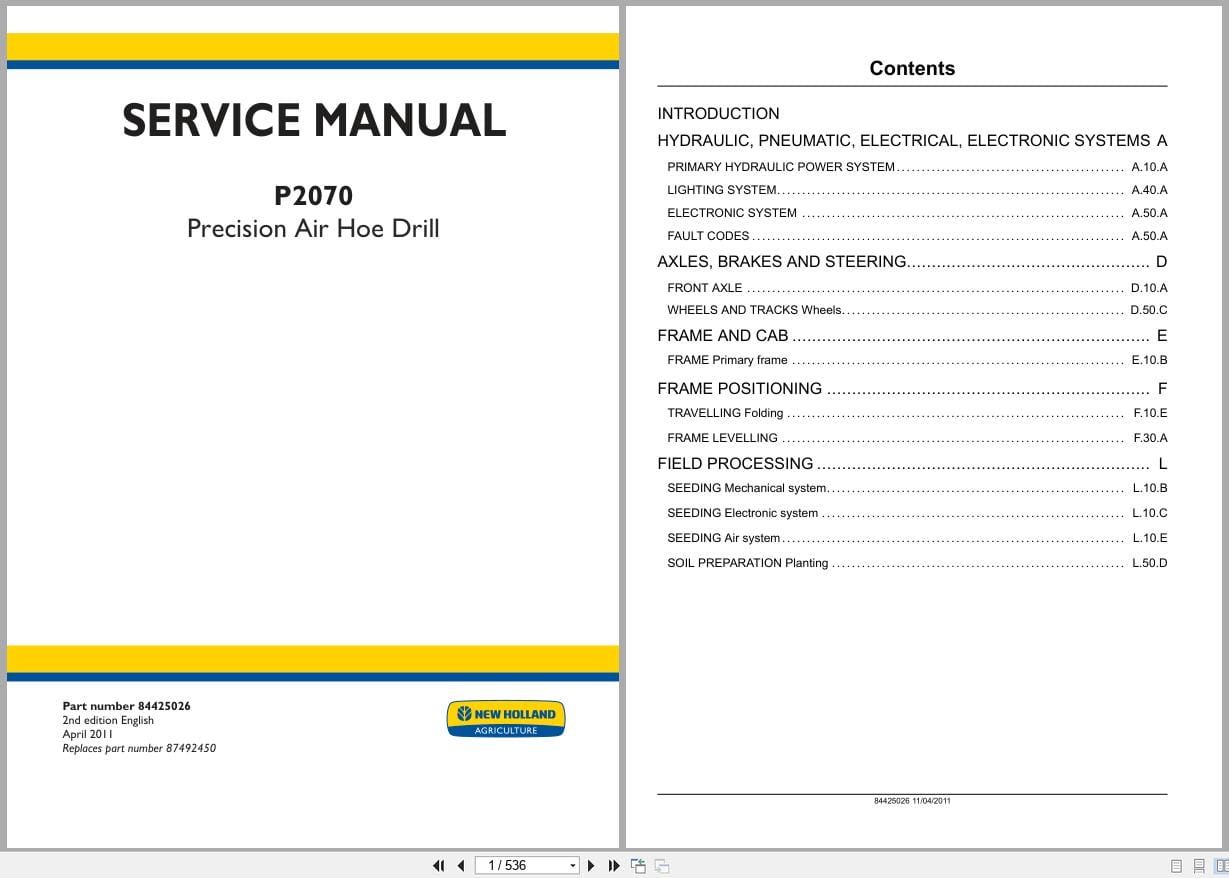Open the SEEDING Electronic system entry
This screenshot has height=878, width=1229.
tap(917, 513)
